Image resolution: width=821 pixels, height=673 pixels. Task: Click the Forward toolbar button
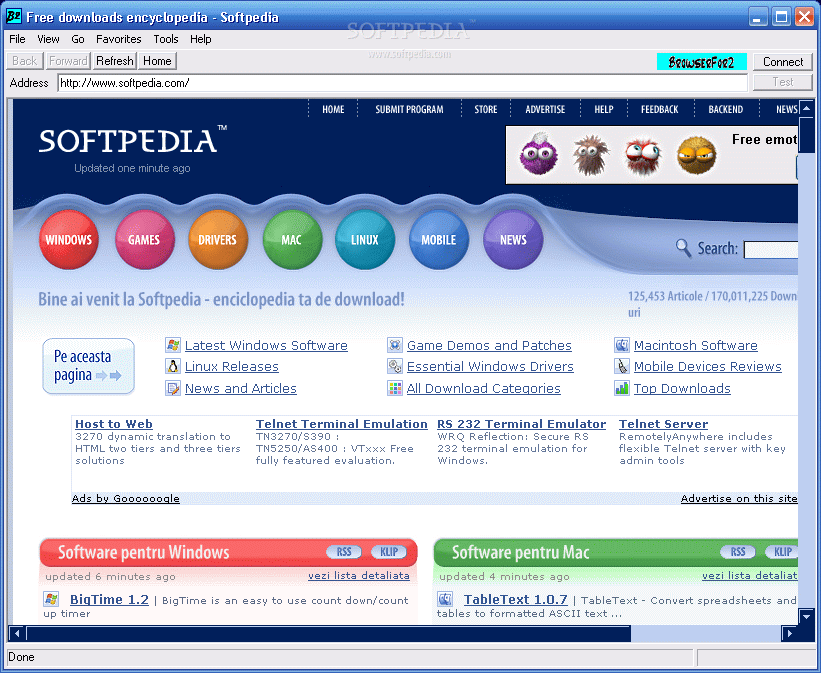(68, 61)
